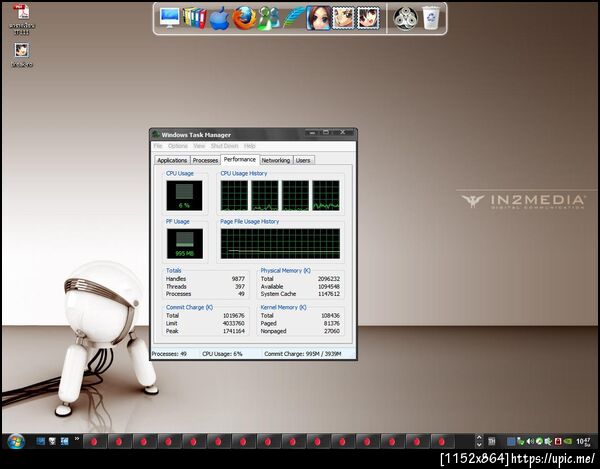Maximize the Windows Task Manager window

click(326, 132)
